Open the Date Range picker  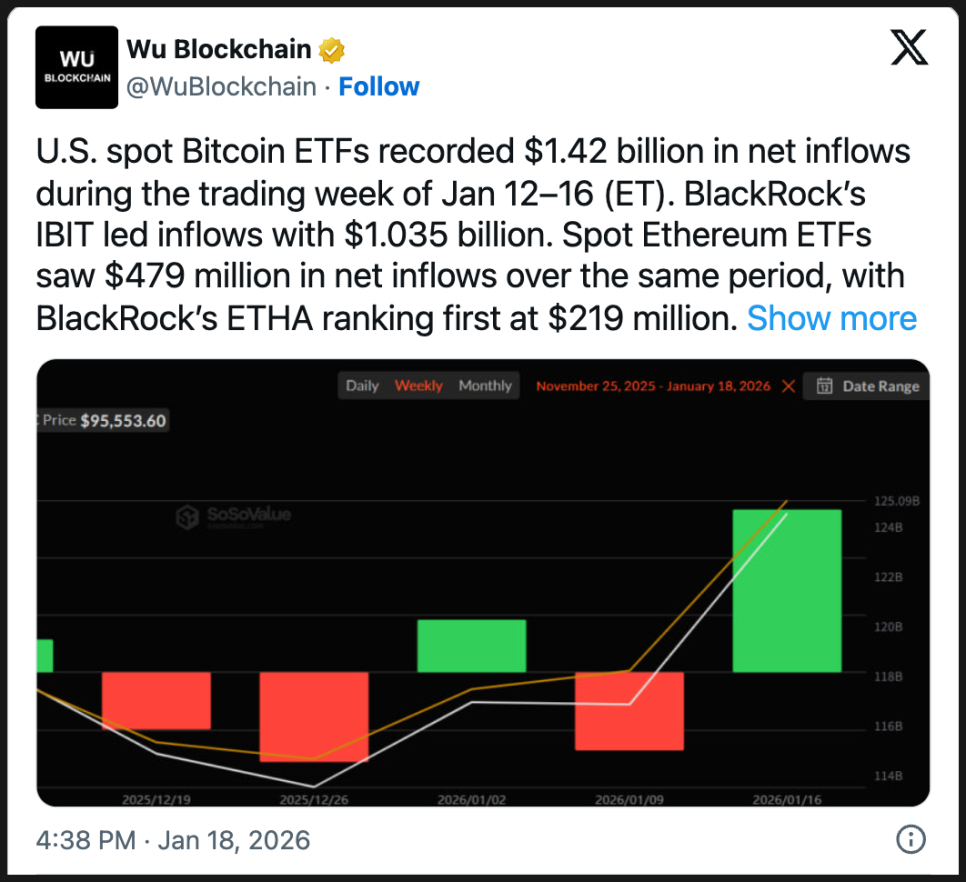click(x=867, y=386)
